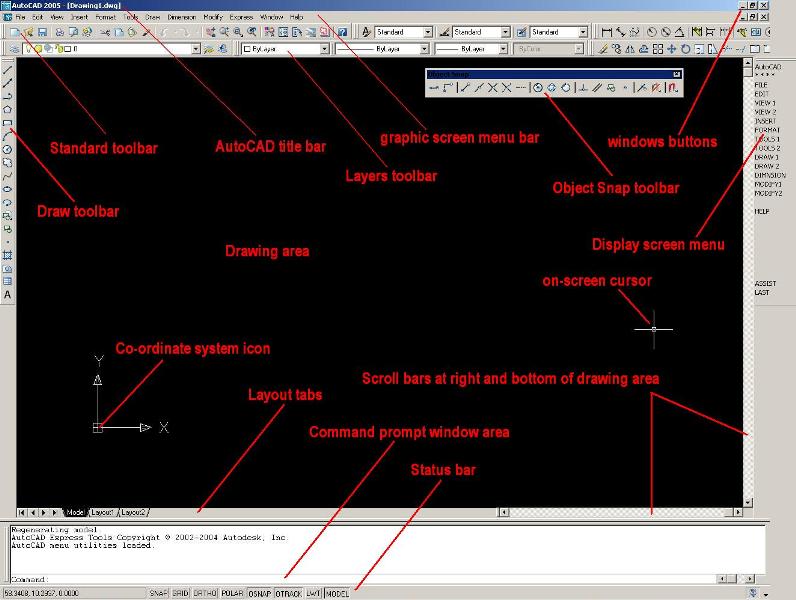Choose the Circle draw tool
This screenshot has width=796, height=600.
(x=8, y=149)
